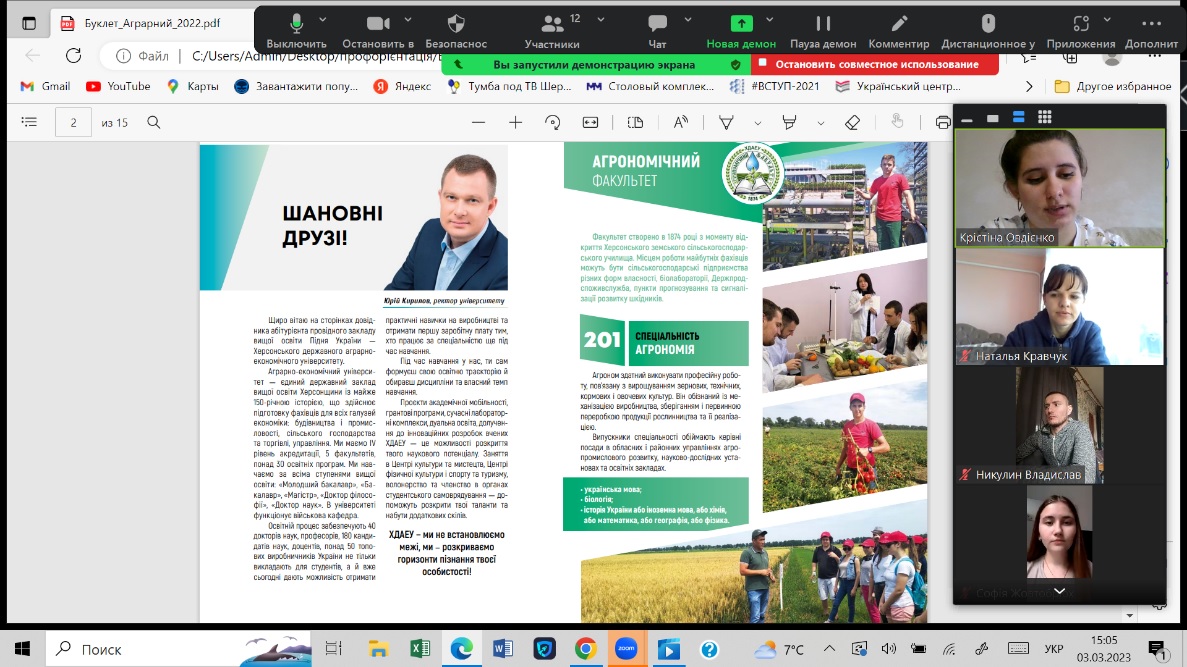
Task: Select the PDF Draw pen tool
Action: (x=726, y=122)
